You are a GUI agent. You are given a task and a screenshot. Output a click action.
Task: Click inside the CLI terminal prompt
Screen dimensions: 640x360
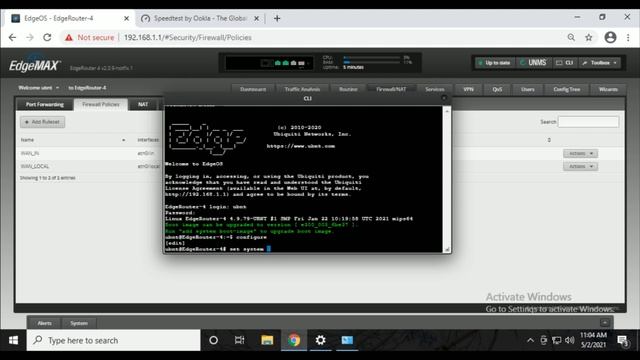[x=269, y=249]
